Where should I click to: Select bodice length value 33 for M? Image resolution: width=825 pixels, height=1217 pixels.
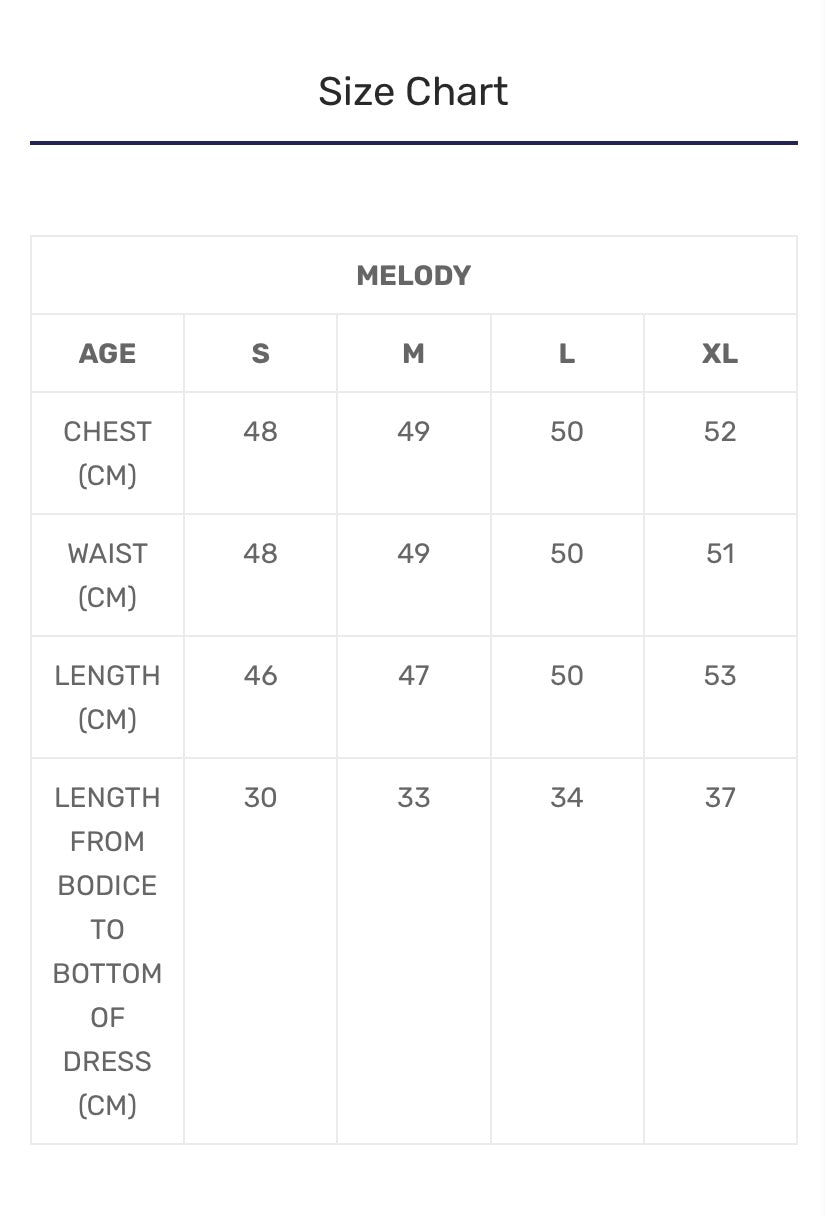(413, 798)
